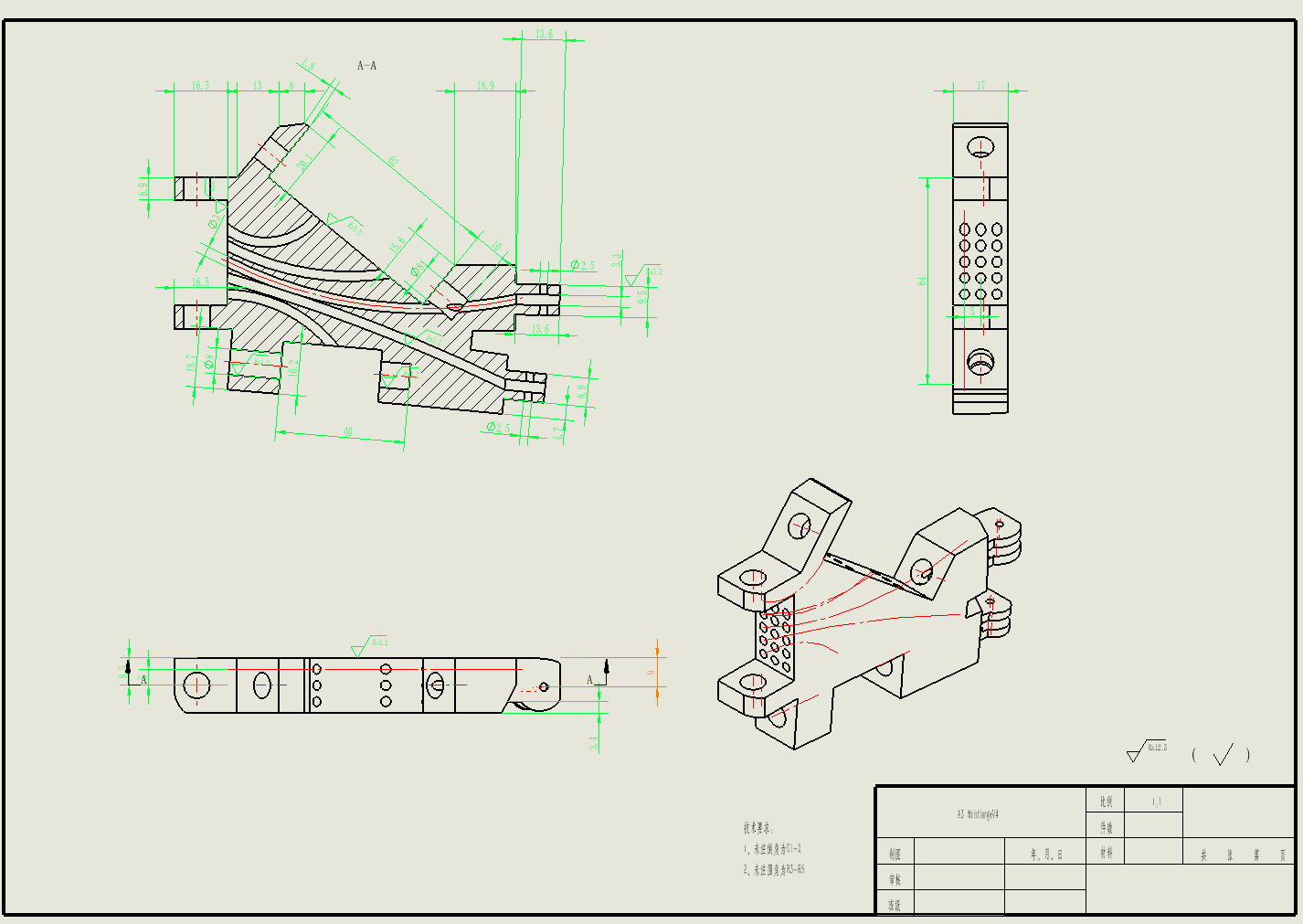Select the A3 WristlangeV4 title text

(x=978, y=813)
